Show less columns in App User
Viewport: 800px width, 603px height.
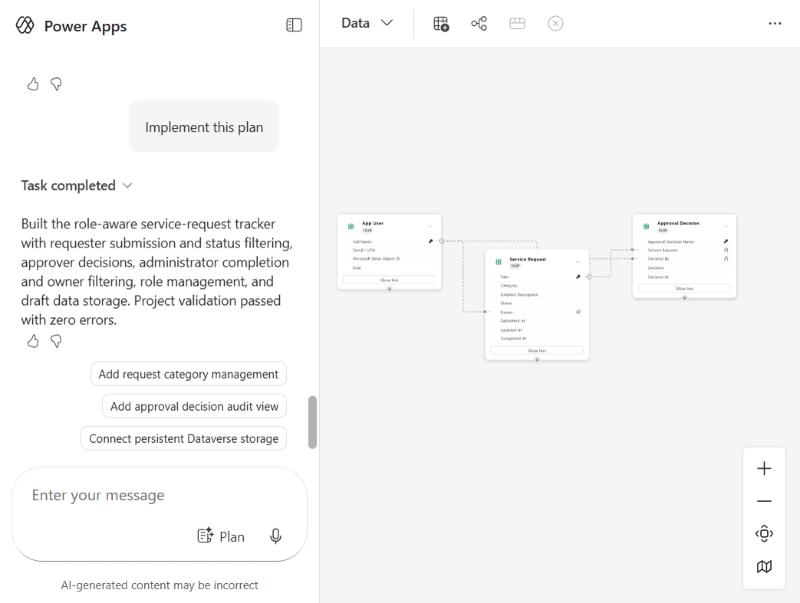pyautogui.click(x=389, y=280)
